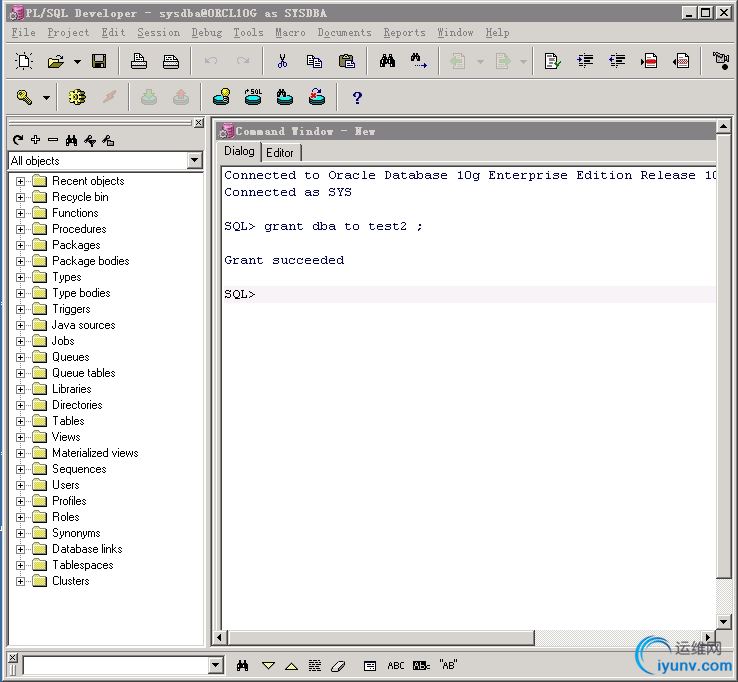738x682 pixels.
Task: Expand the Triggers tree node
Action: point(20,309)
